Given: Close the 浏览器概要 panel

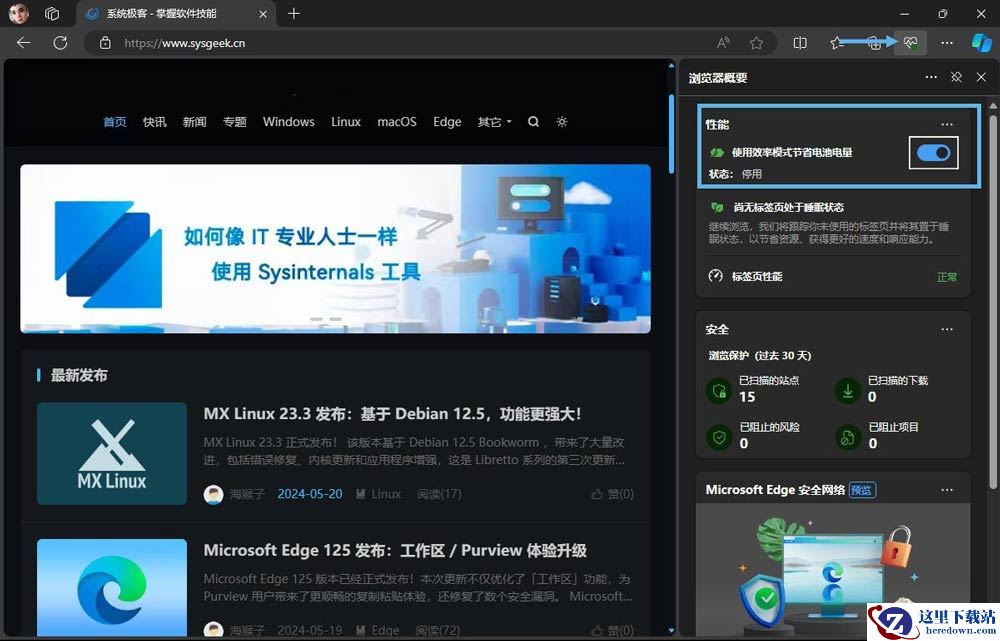Looking at the screenshot, I should (981, 77).
